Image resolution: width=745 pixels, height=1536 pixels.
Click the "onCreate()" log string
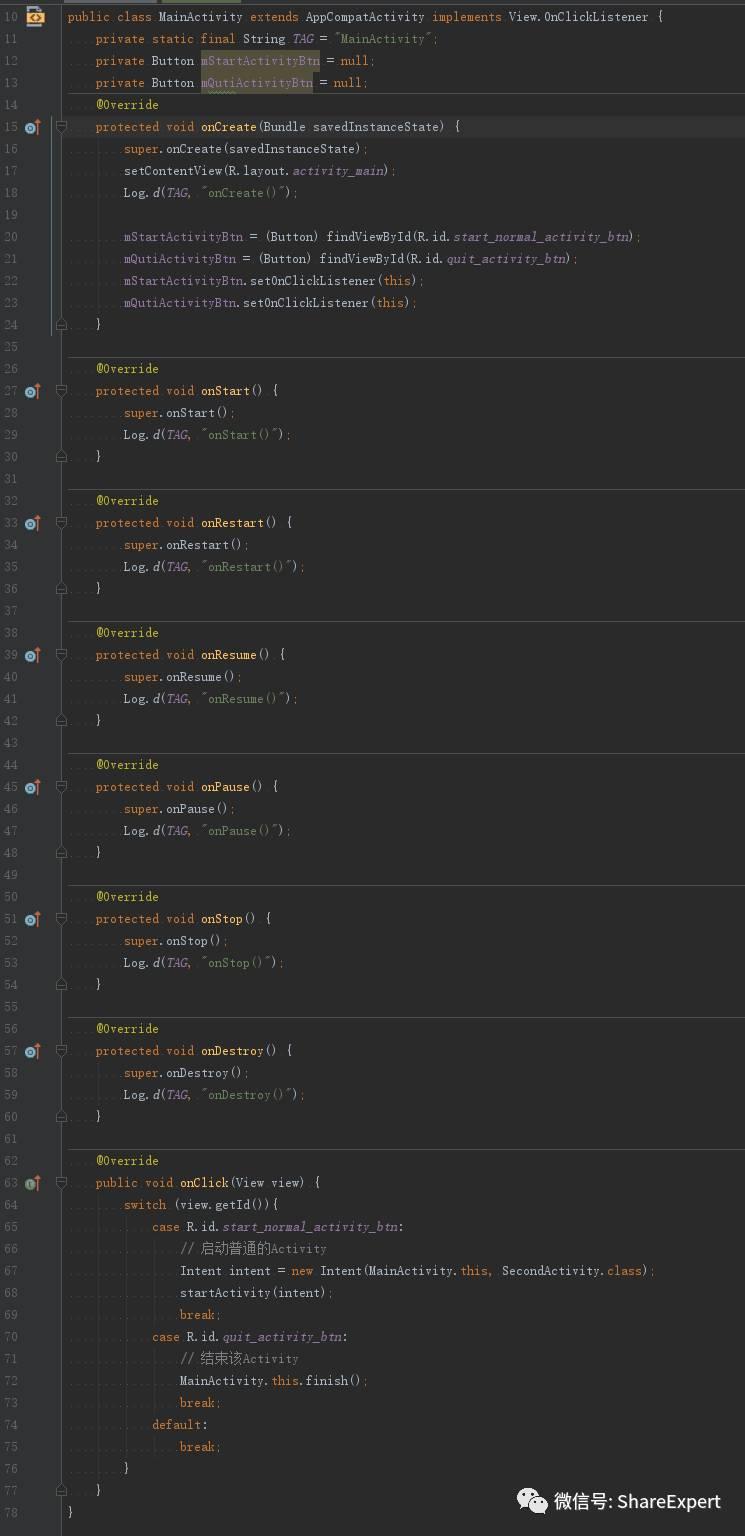coord(246,193)
